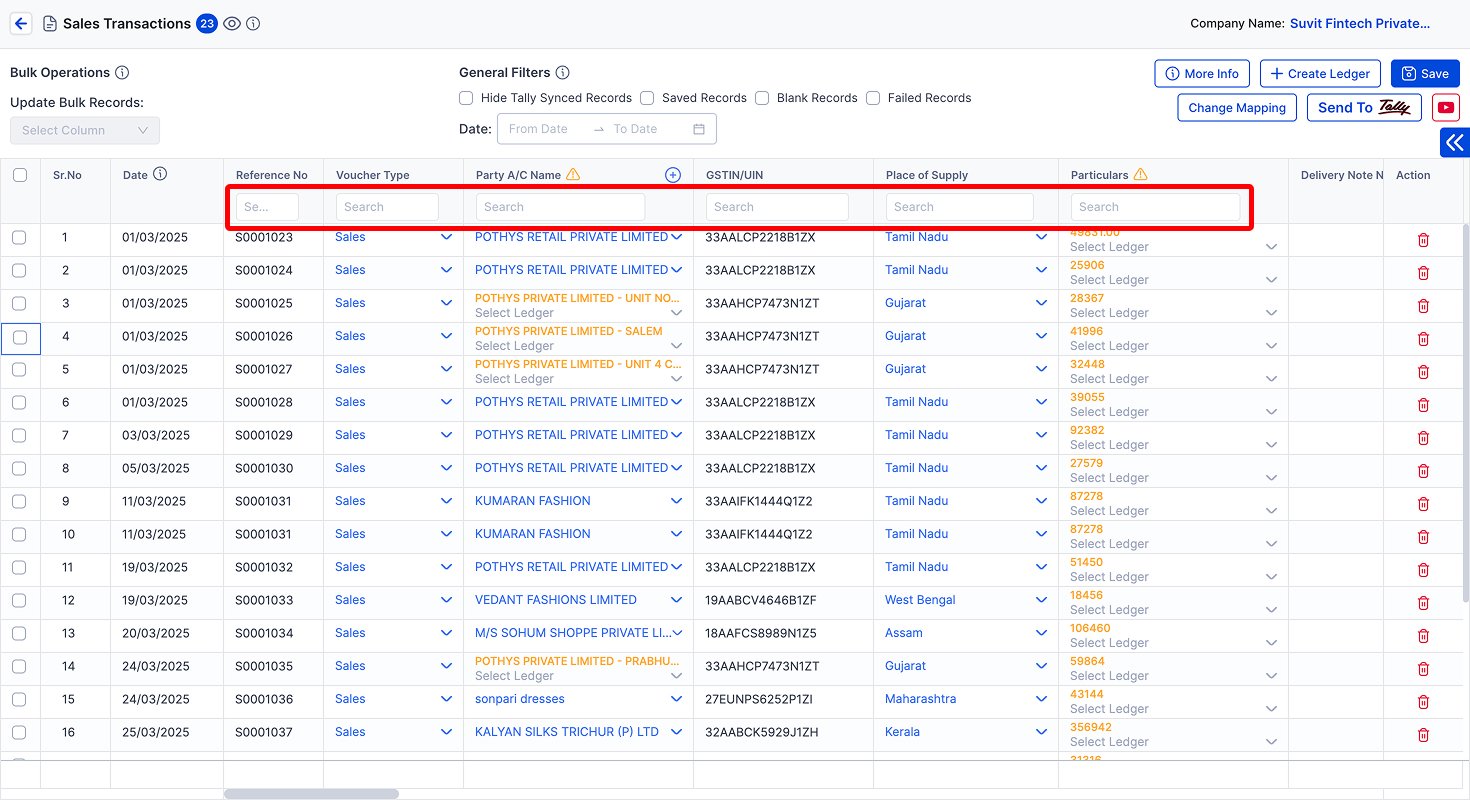
Task: Click the Change Mapping button
Action: point(1237,108)
